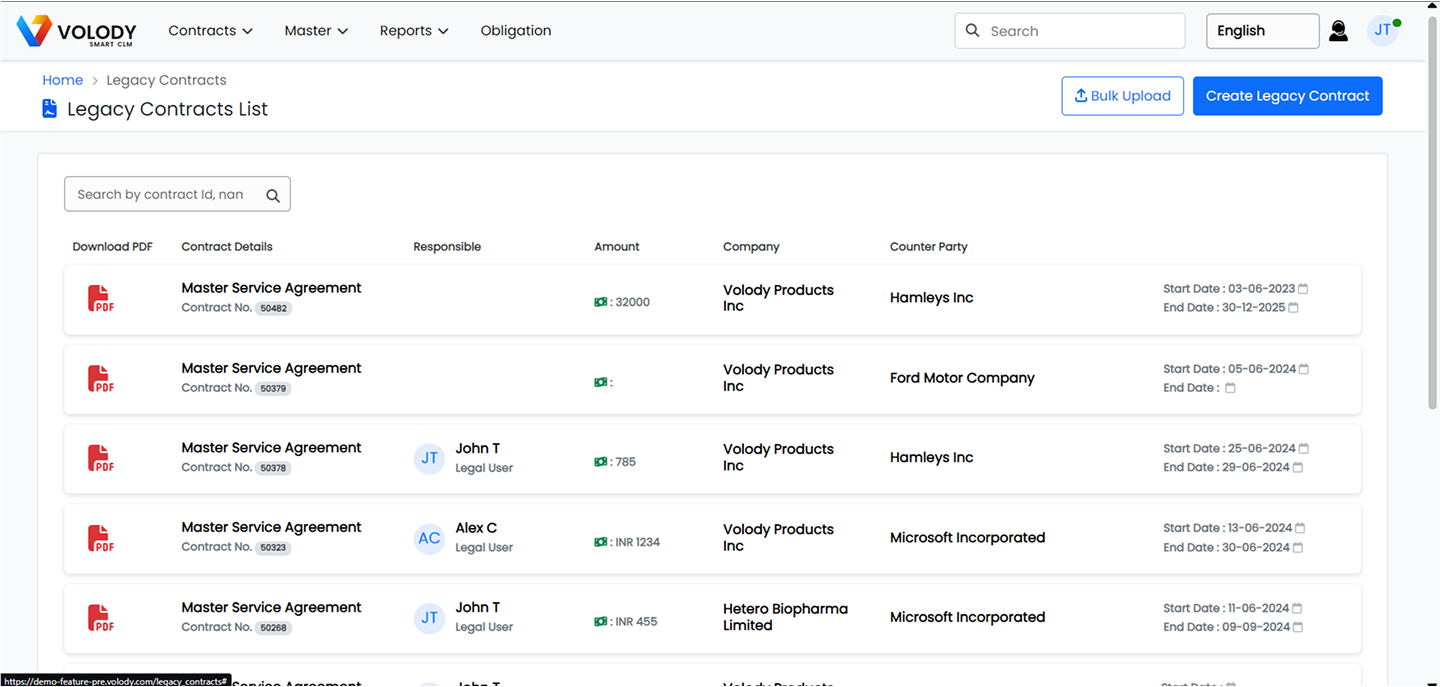Screen dimensions: 1440x687
Task: Download PDF for contract 50379
Action: (x=100, y=379)
